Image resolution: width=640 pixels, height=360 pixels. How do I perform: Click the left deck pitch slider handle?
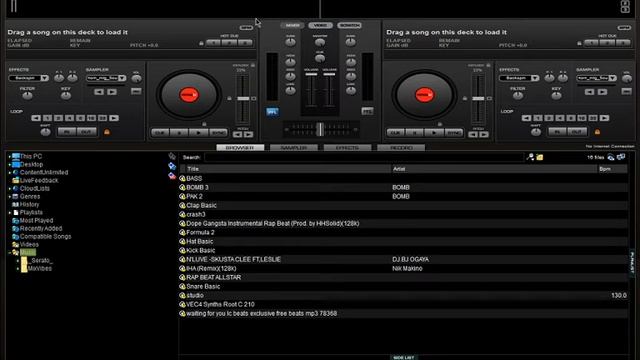[x=243, y=98]
